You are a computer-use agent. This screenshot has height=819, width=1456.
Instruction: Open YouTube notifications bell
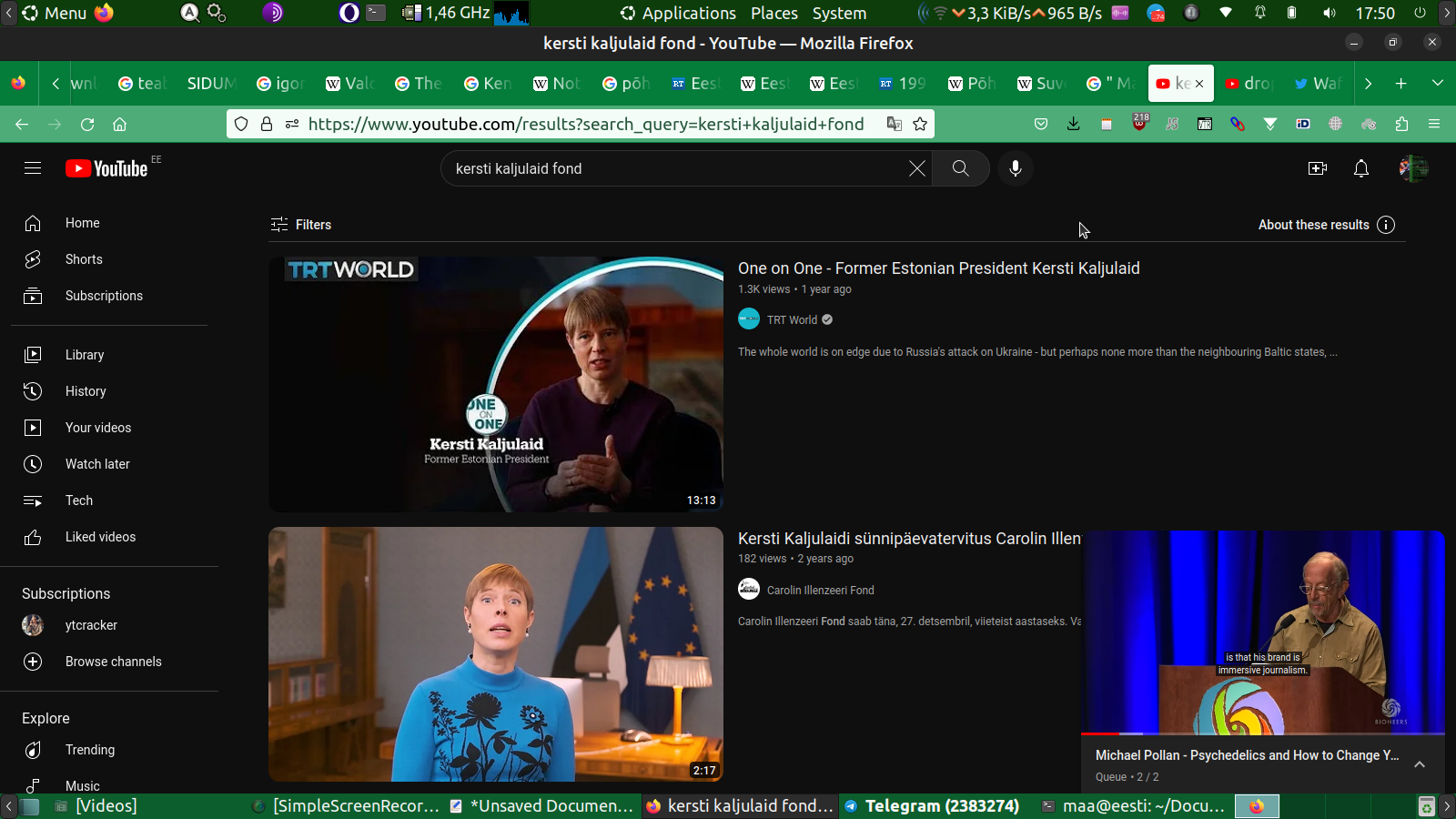point(1361,168)
